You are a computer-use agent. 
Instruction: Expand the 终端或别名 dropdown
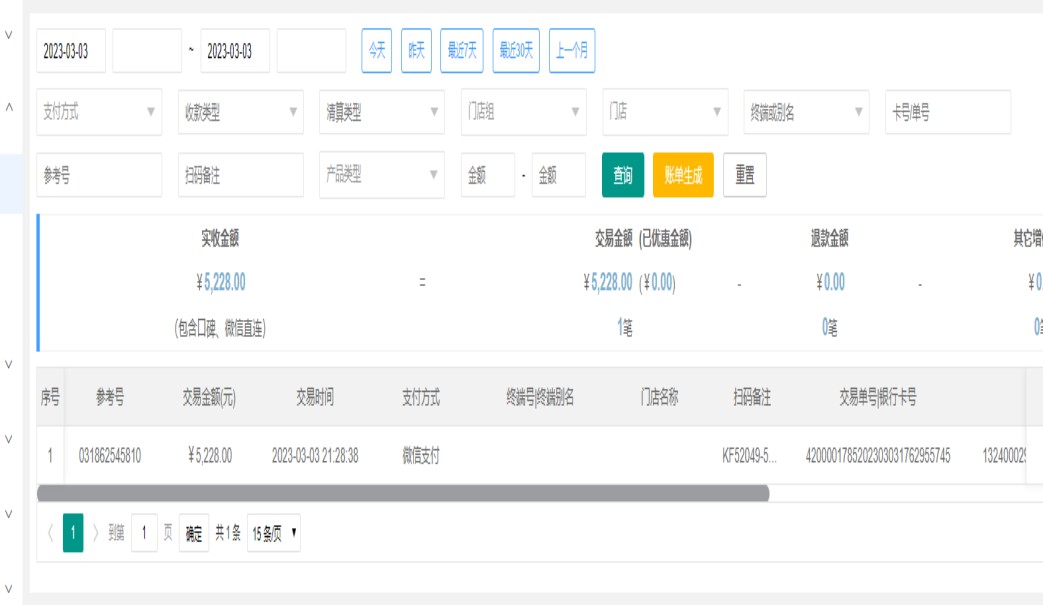806,113
